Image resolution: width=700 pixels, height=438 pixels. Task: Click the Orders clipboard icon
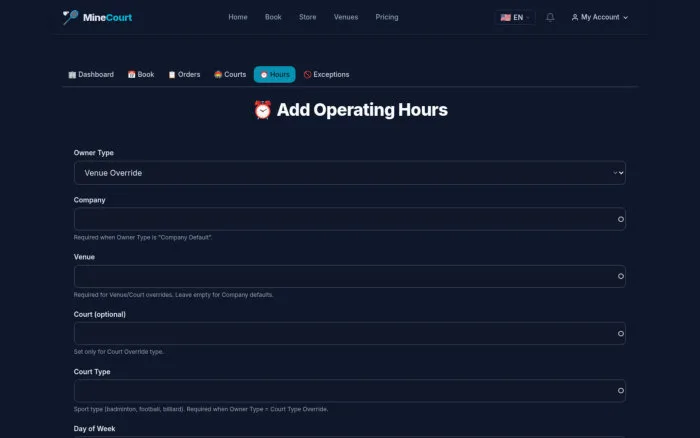click(172, 75)
